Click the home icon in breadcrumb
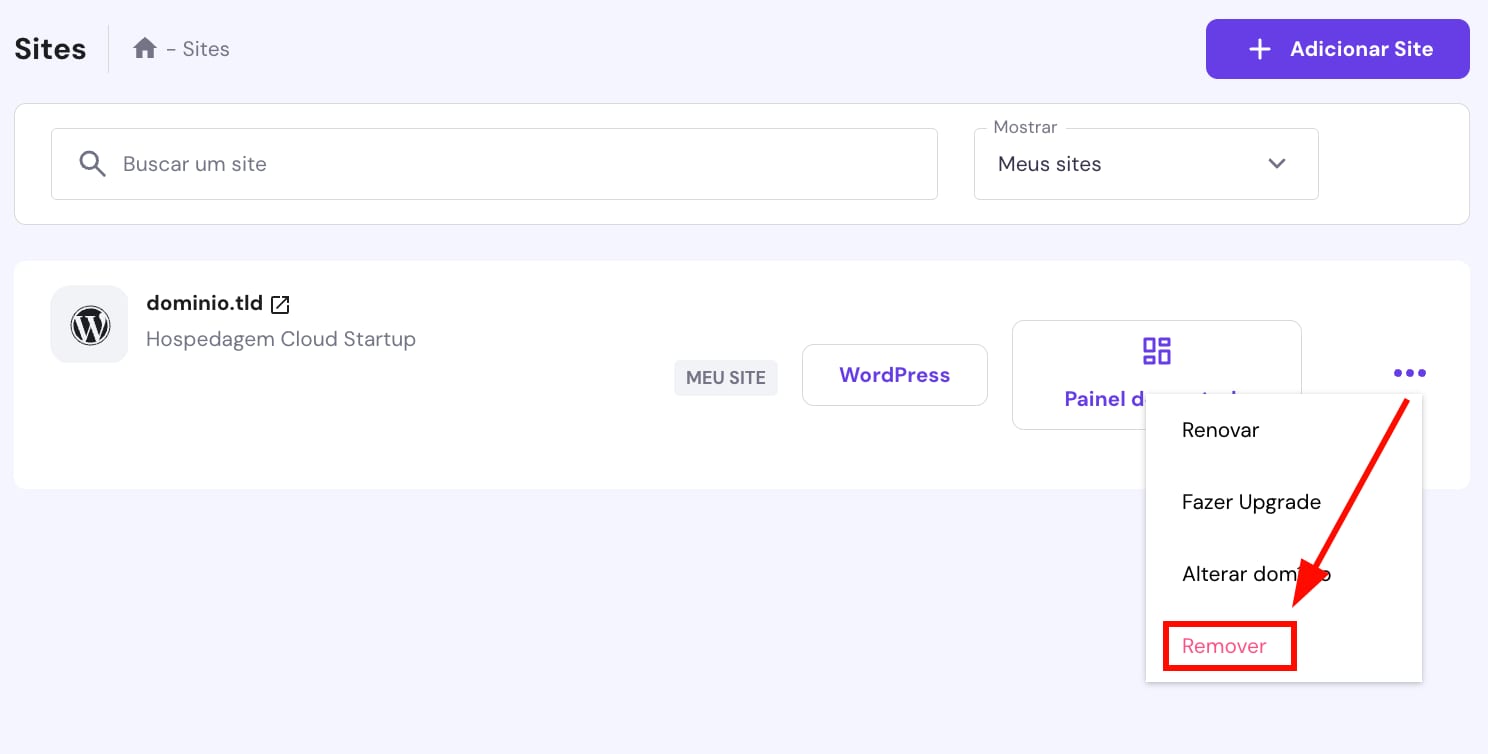The image size is (1488, 754). 145,49
